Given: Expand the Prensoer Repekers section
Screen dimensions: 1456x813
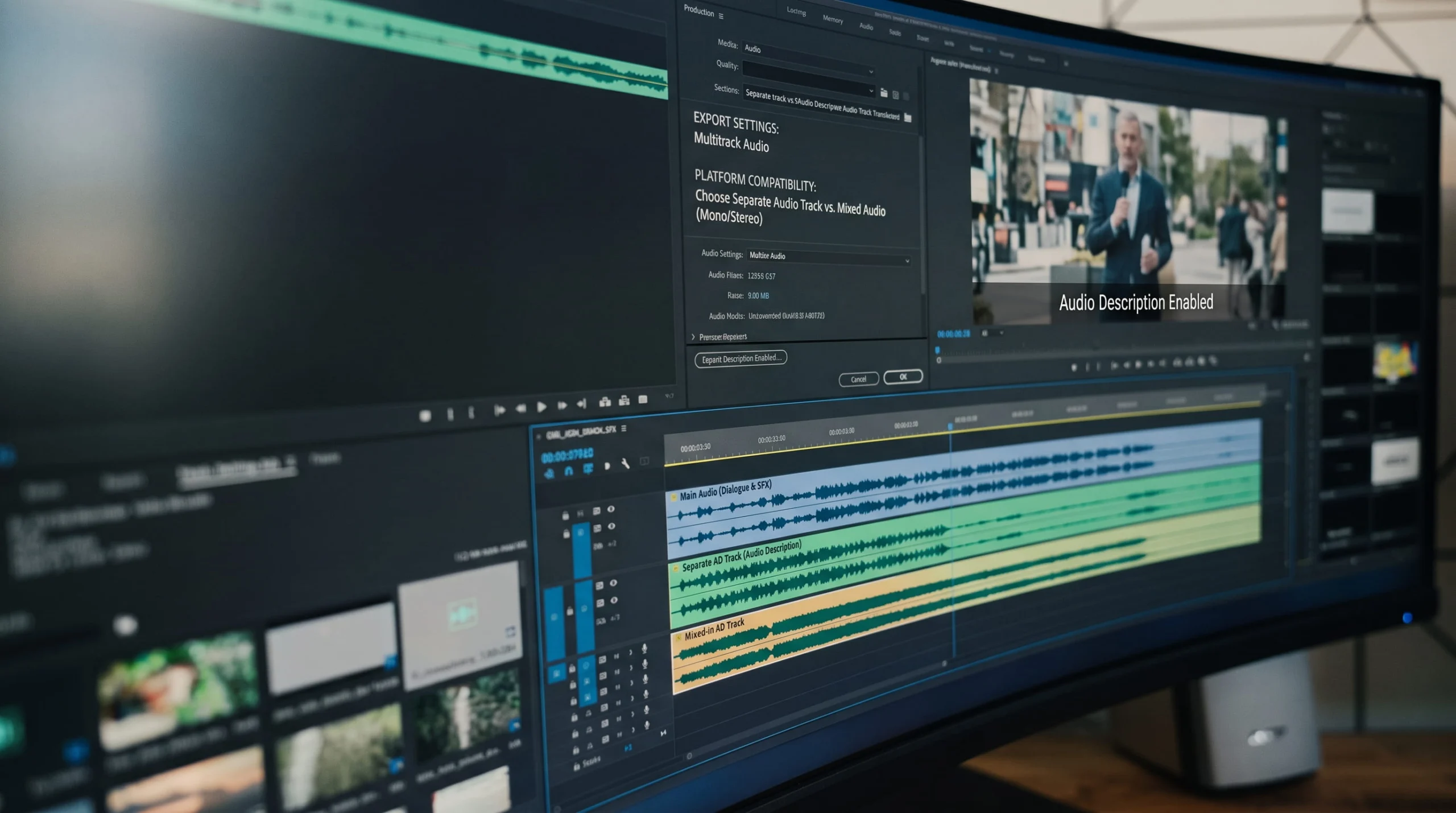Looking at the screenshot, I should pyautogui.click(x=693, y=337).
